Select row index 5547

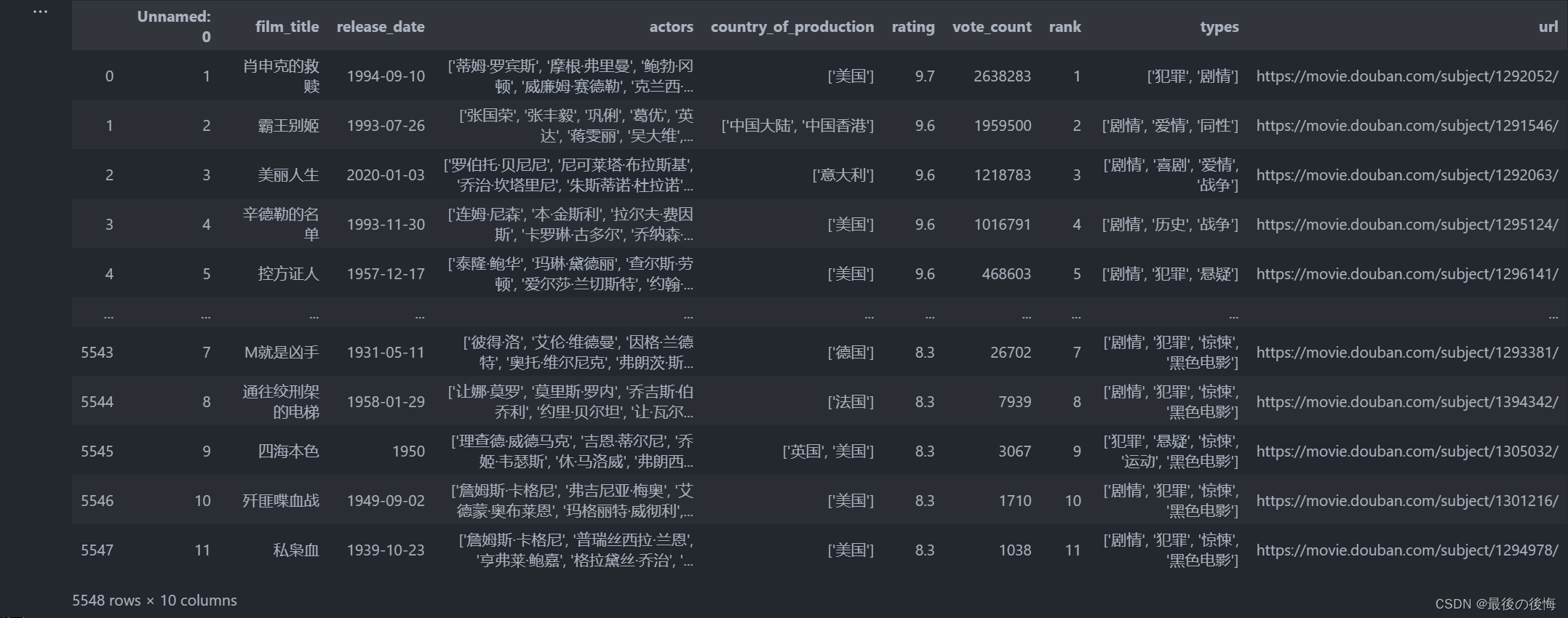pyautogui.click(x=97, y=550)
